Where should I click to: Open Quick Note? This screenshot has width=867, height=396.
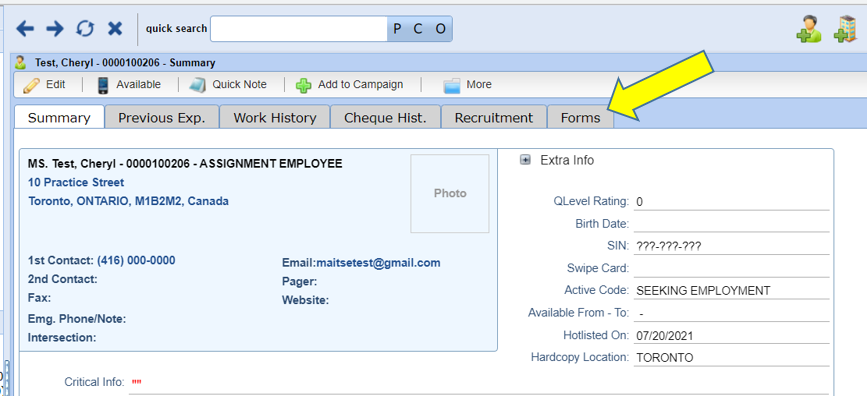[228, 85]
